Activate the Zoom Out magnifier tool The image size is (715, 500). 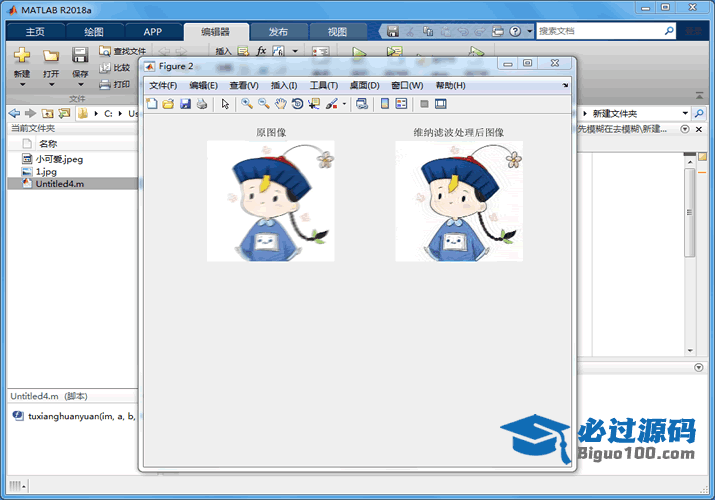[x=264, y=104]
